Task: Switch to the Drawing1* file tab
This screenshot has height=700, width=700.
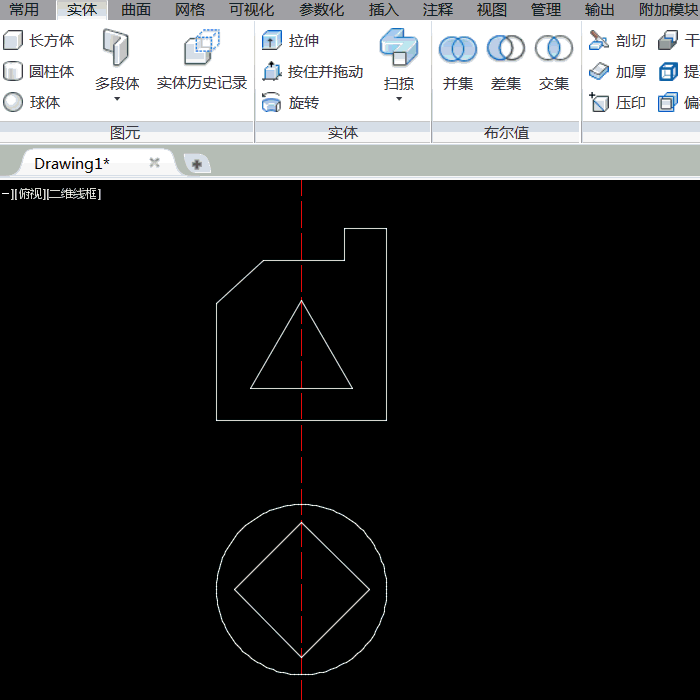Action: (x=71, y=163)
